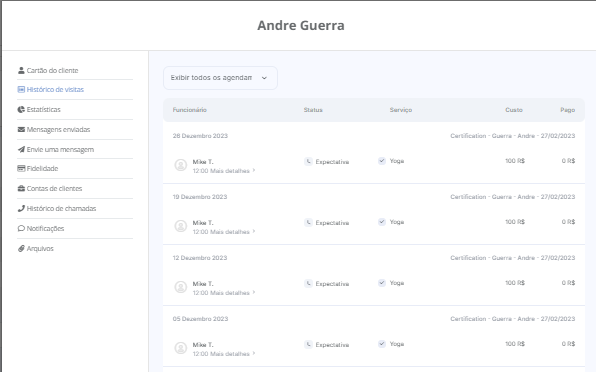Select the paper plane Envie uma mensagem icon
The image size is (596, 372).
point(21,149)
